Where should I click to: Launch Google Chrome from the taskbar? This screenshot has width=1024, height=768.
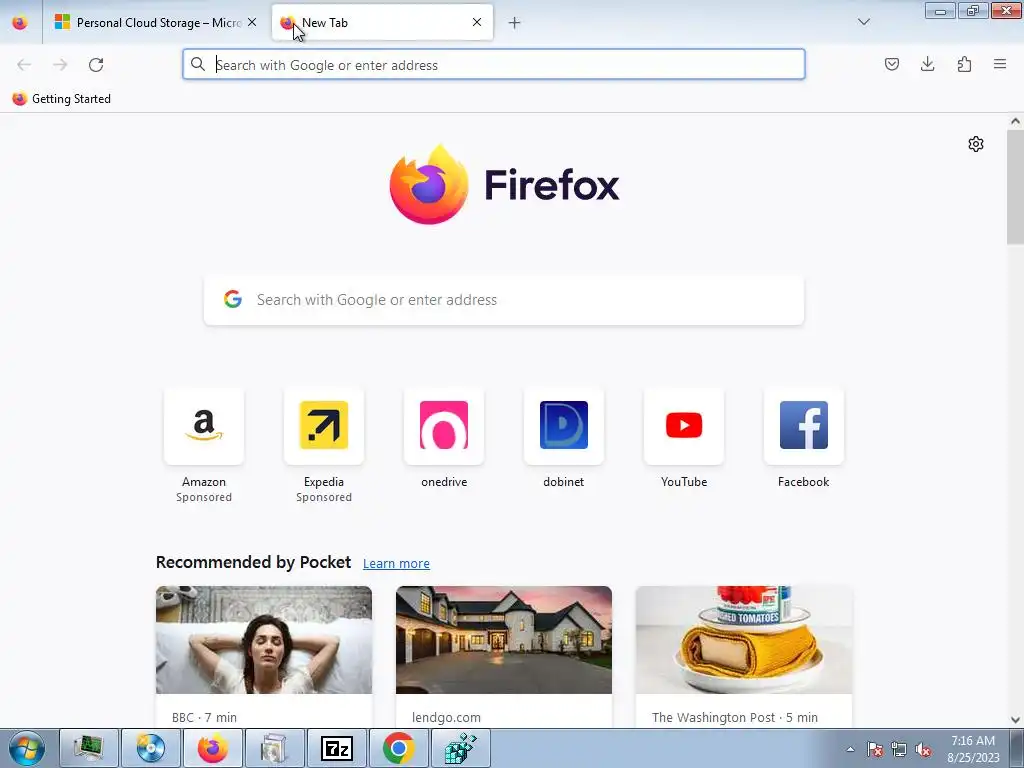click(398, 748)
